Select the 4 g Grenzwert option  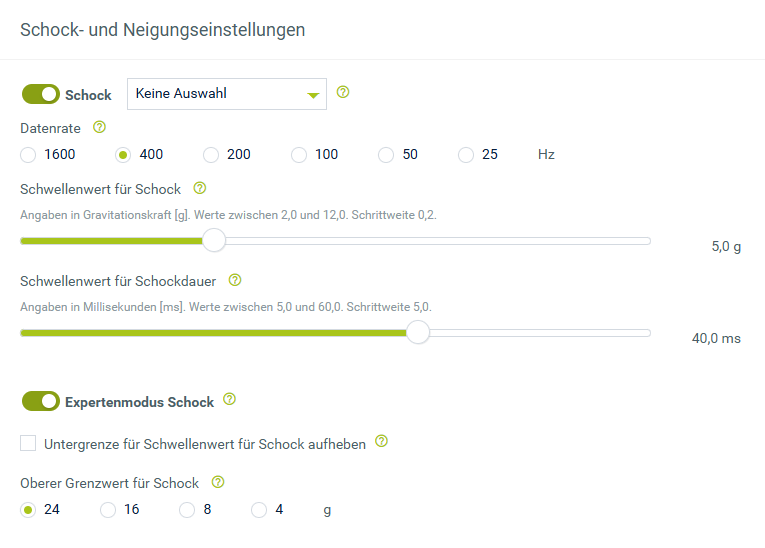point(259,510)
